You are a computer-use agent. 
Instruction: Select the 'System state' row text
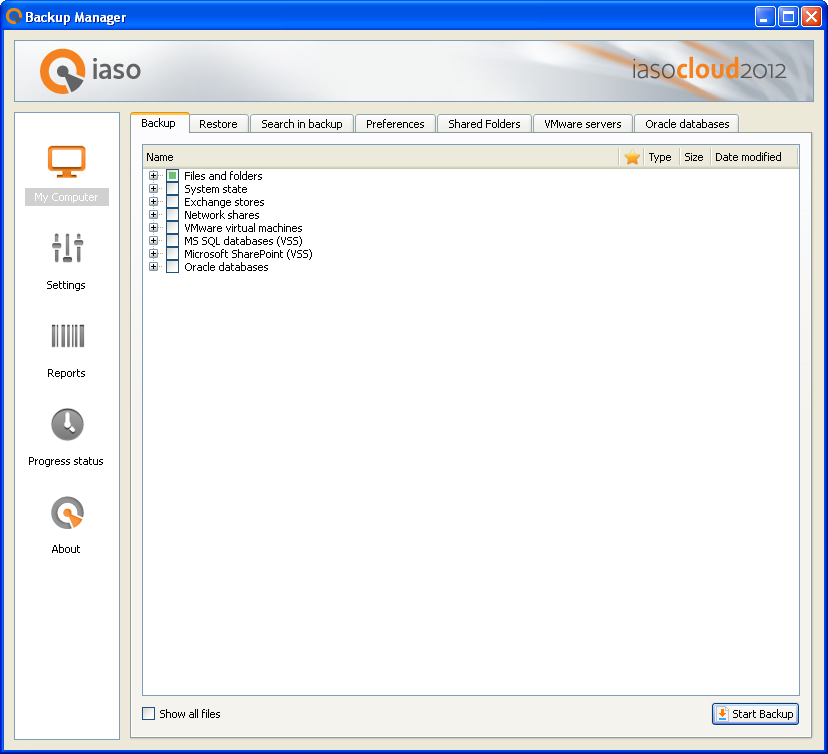215,189
